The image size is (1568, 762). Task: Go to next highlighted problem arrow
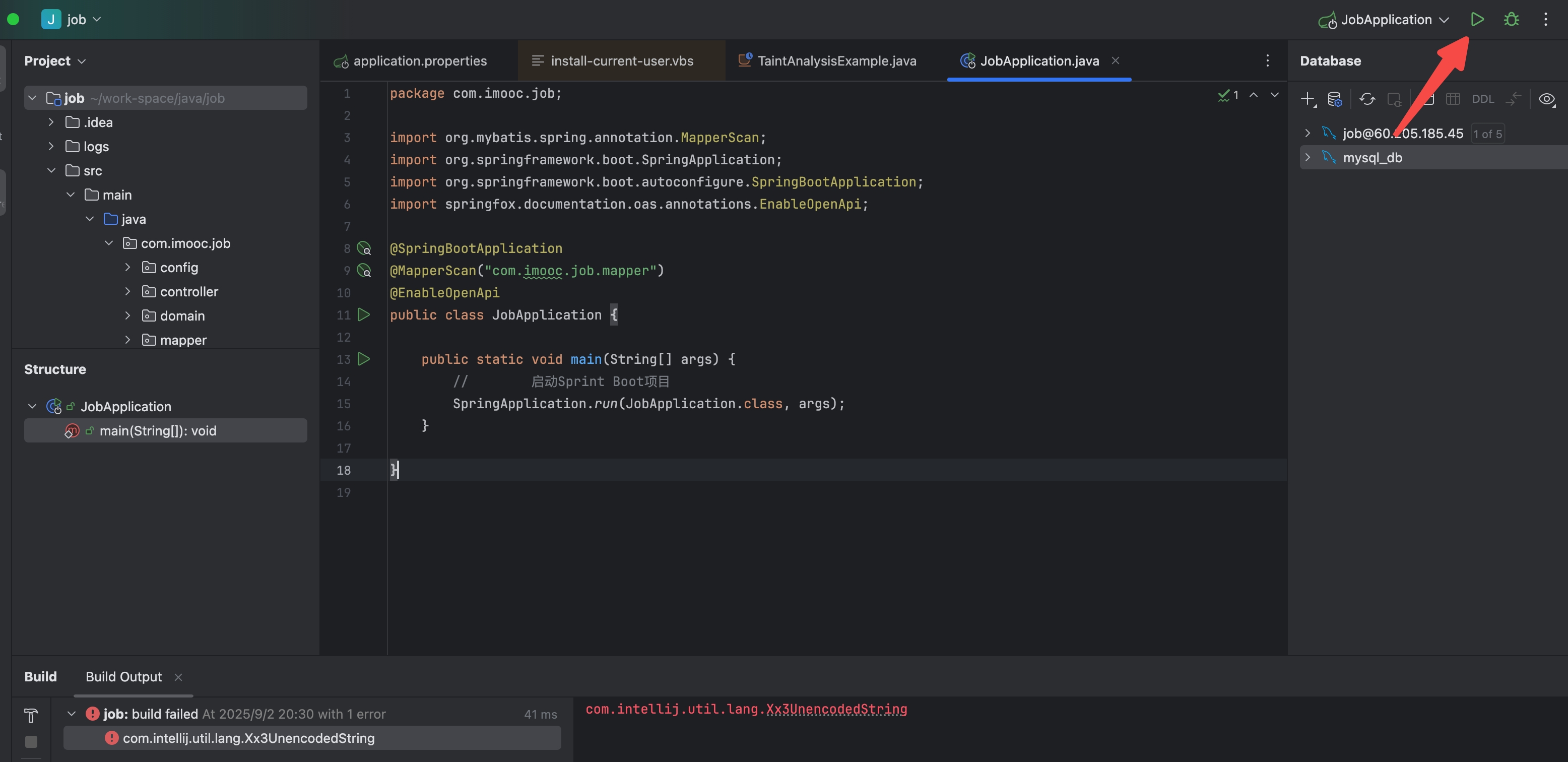(1275, 96)
